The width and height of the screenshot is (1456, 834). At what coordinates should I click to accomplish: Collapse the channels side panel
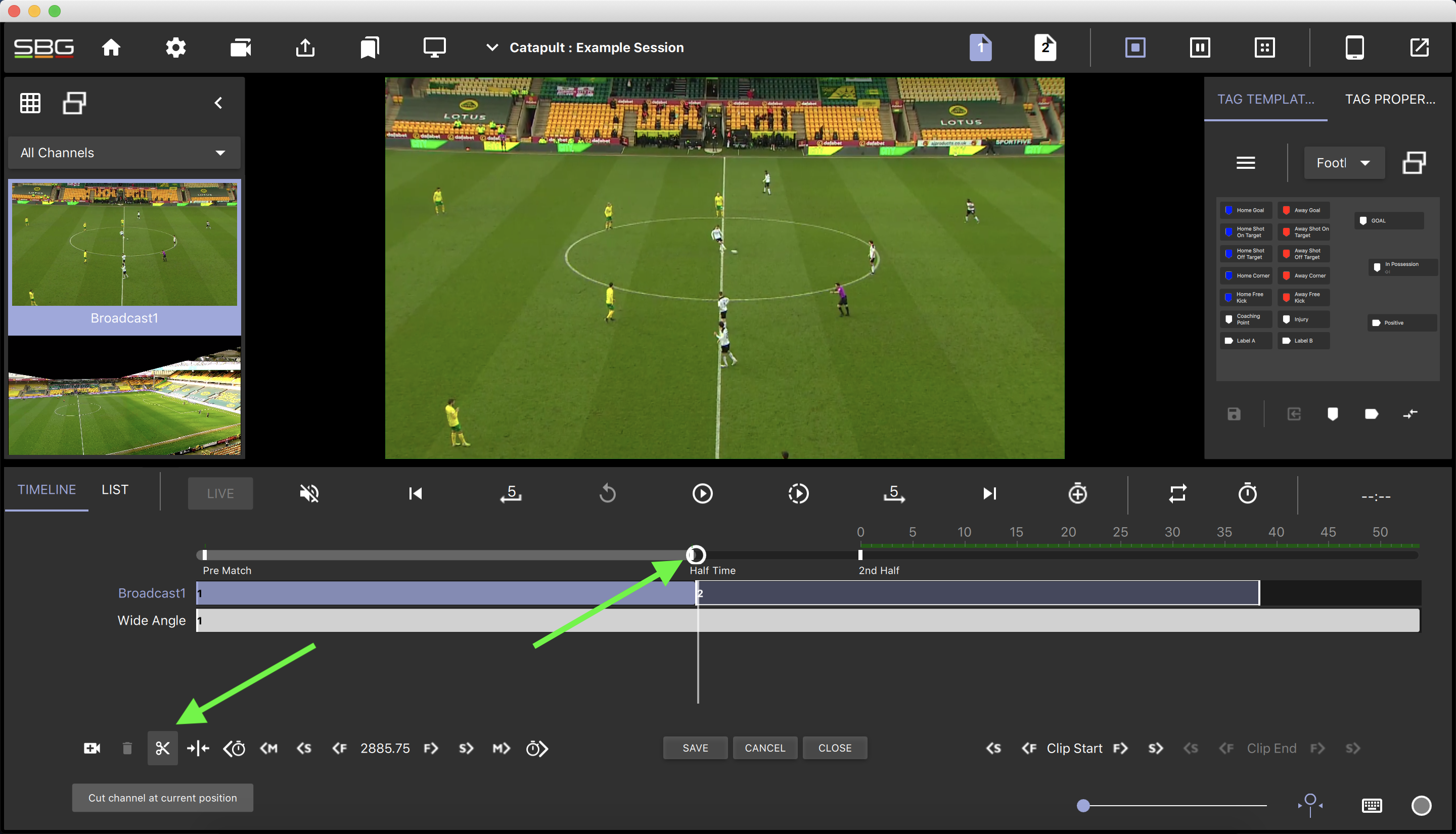click(x=218, y=103)
